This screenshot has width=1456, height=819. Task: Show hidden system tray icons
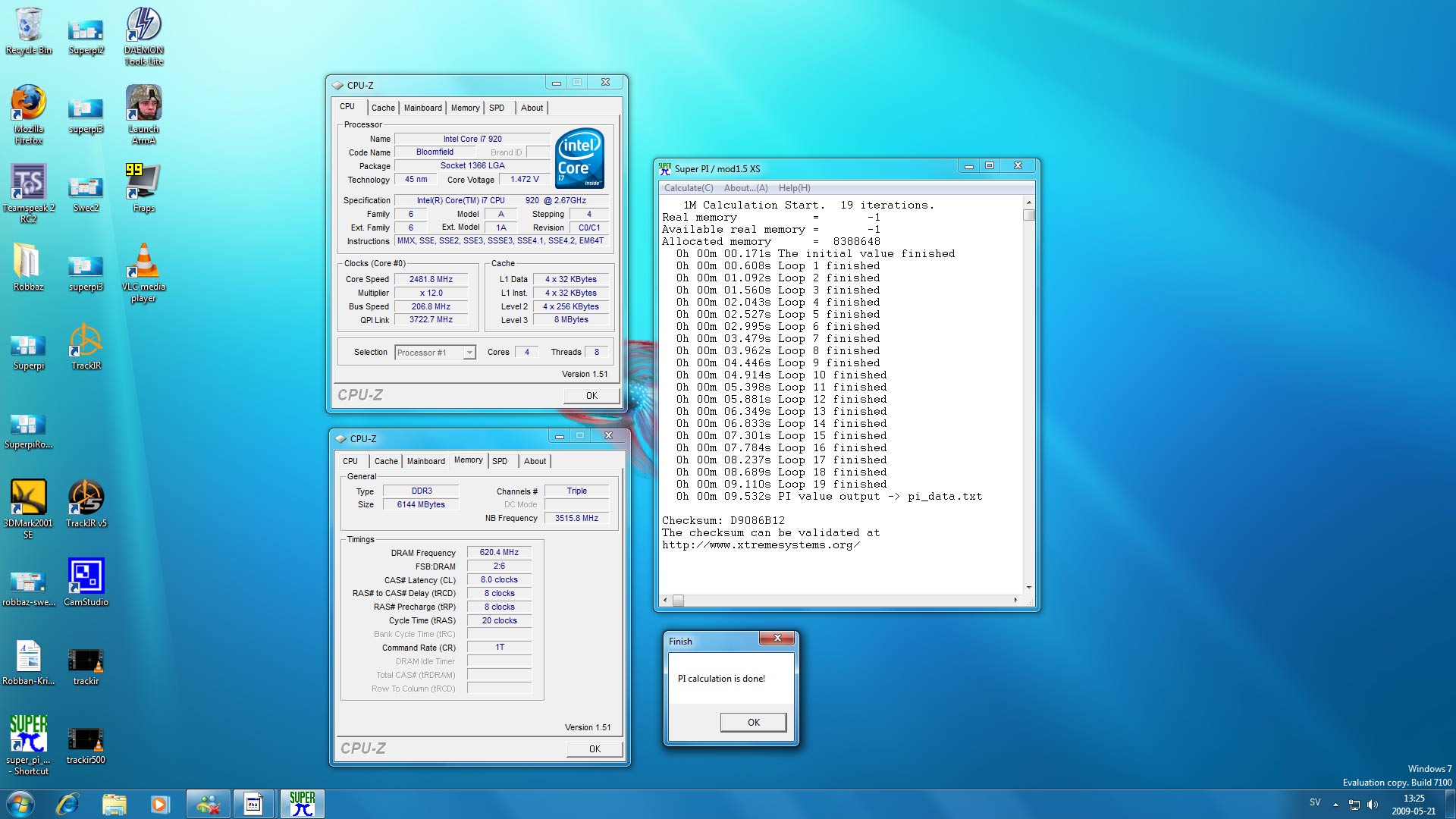pyautogui.click(x=1335, y=805)
